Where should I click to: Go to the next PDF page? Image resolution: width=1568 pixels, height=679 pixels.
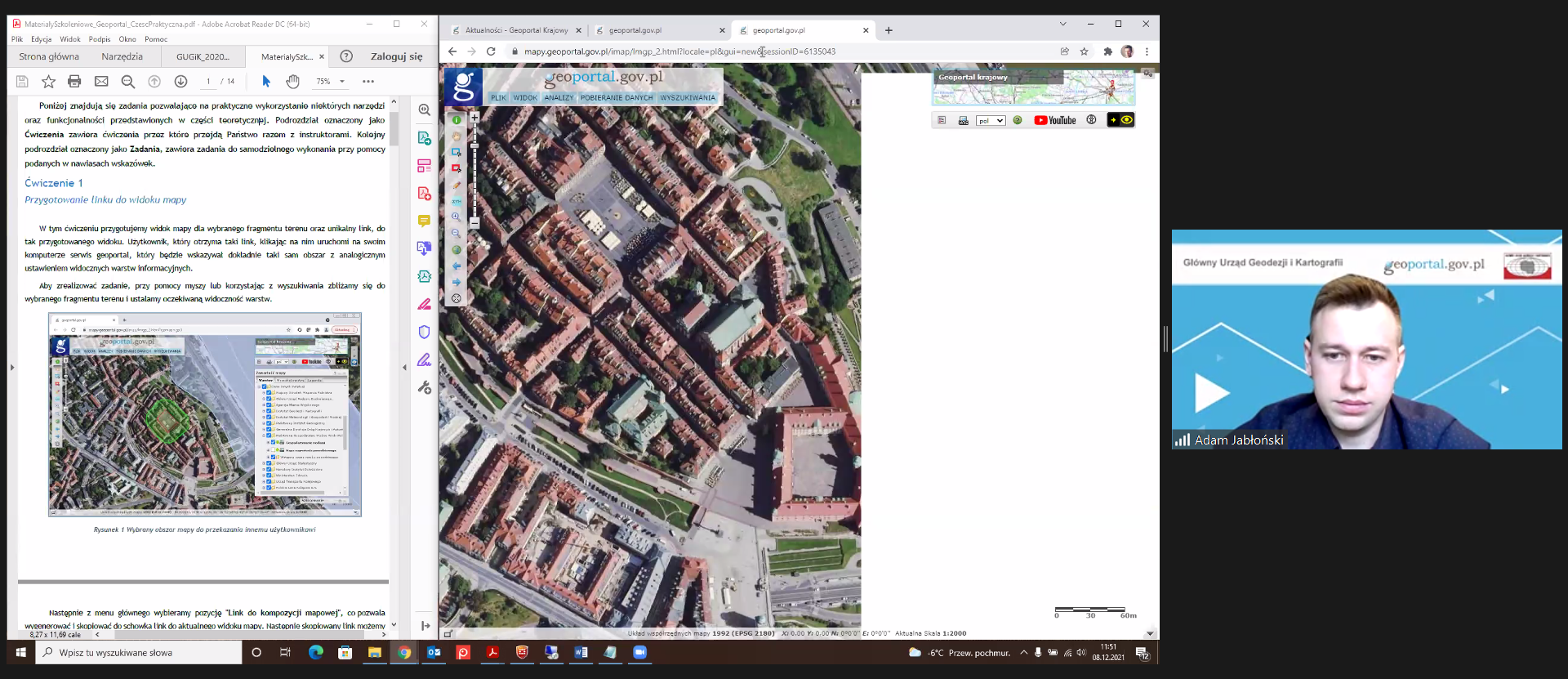[181, 81]
